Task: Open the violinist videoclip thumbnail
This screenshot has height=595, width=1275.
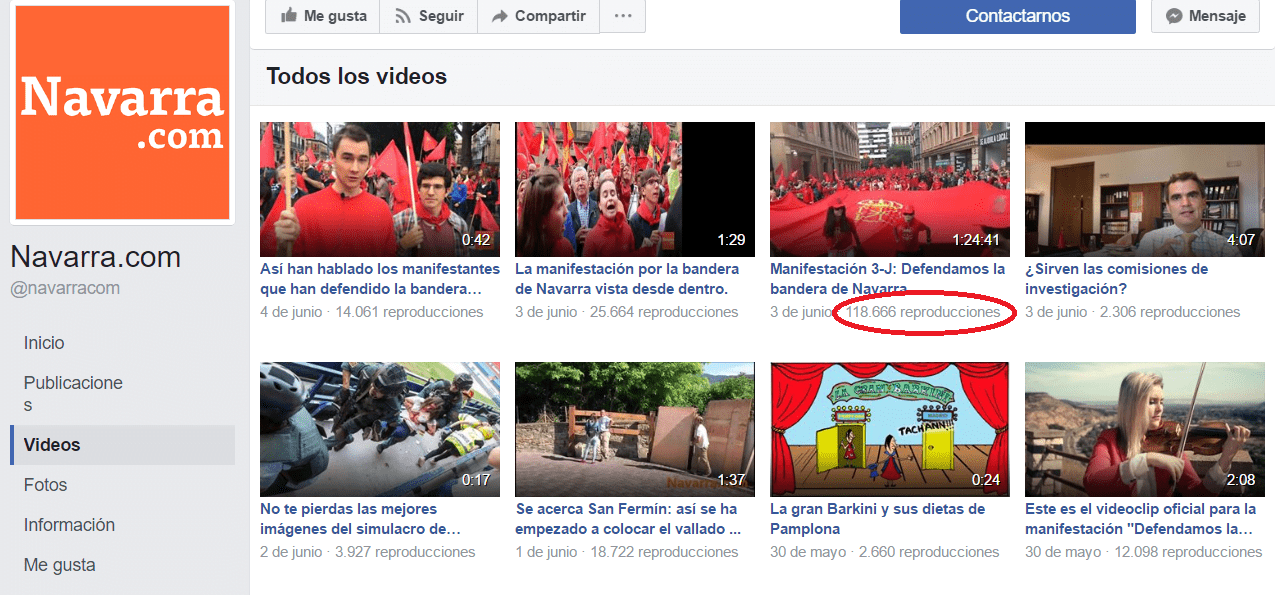Action: pyautogui.click(x=1145, y=429)
